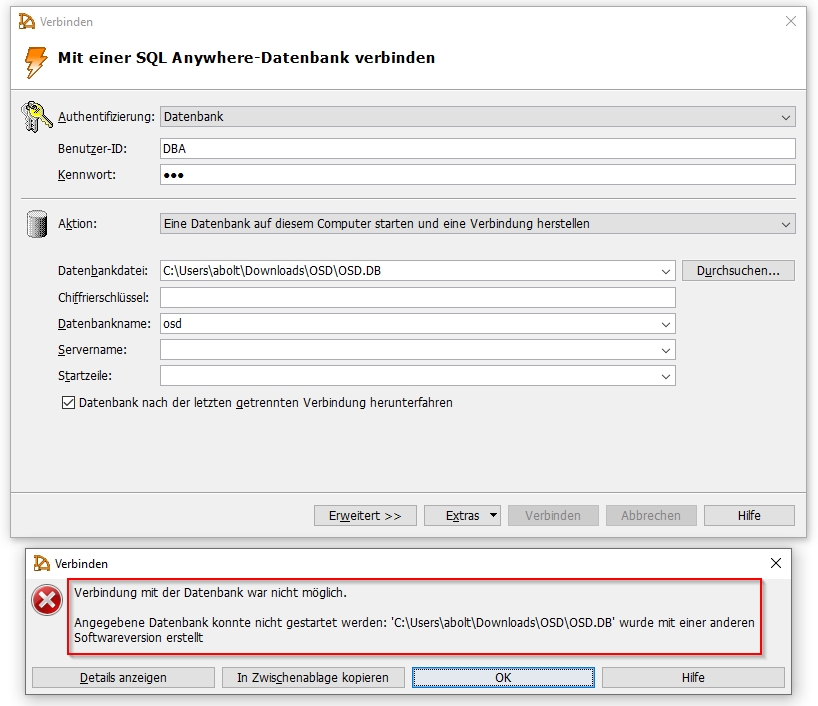Open the Extras menu button
818x706 pixels.
(x=462, y=516)
